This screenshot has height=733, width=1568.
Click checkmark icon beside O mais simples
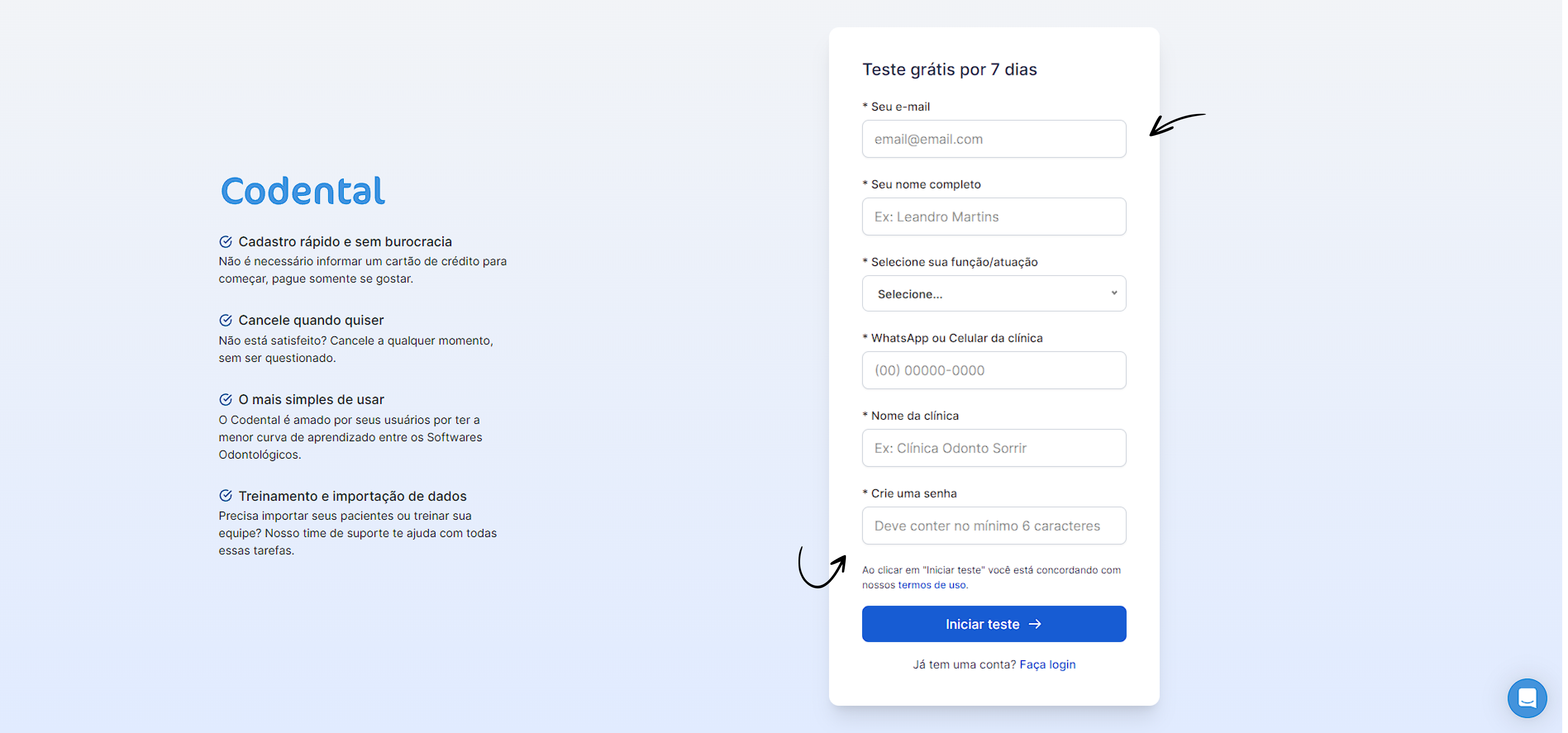(x=225, y=400)
